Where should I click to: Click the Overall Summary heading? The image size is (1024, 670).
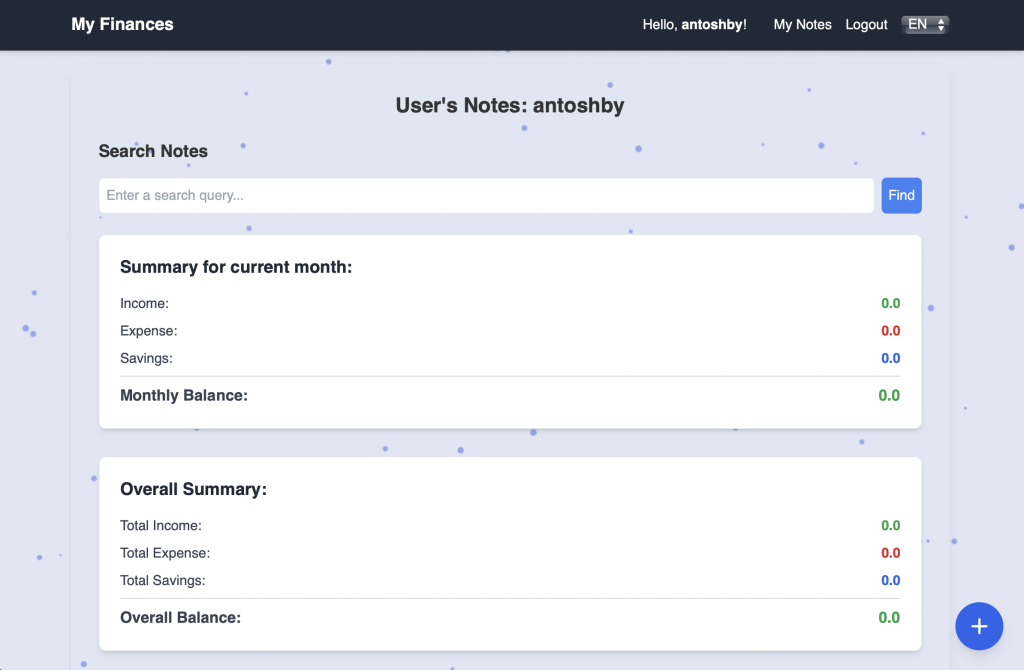[x=193, y=490]
